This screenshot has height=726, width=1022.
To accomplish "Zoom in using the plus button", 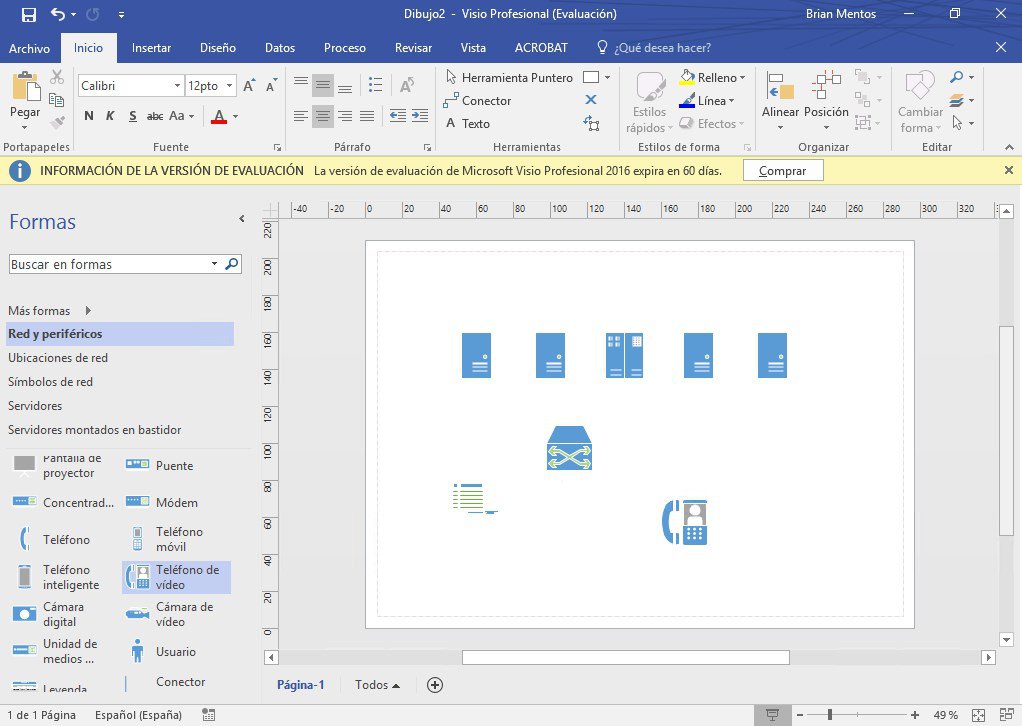I will coord(915,715).
